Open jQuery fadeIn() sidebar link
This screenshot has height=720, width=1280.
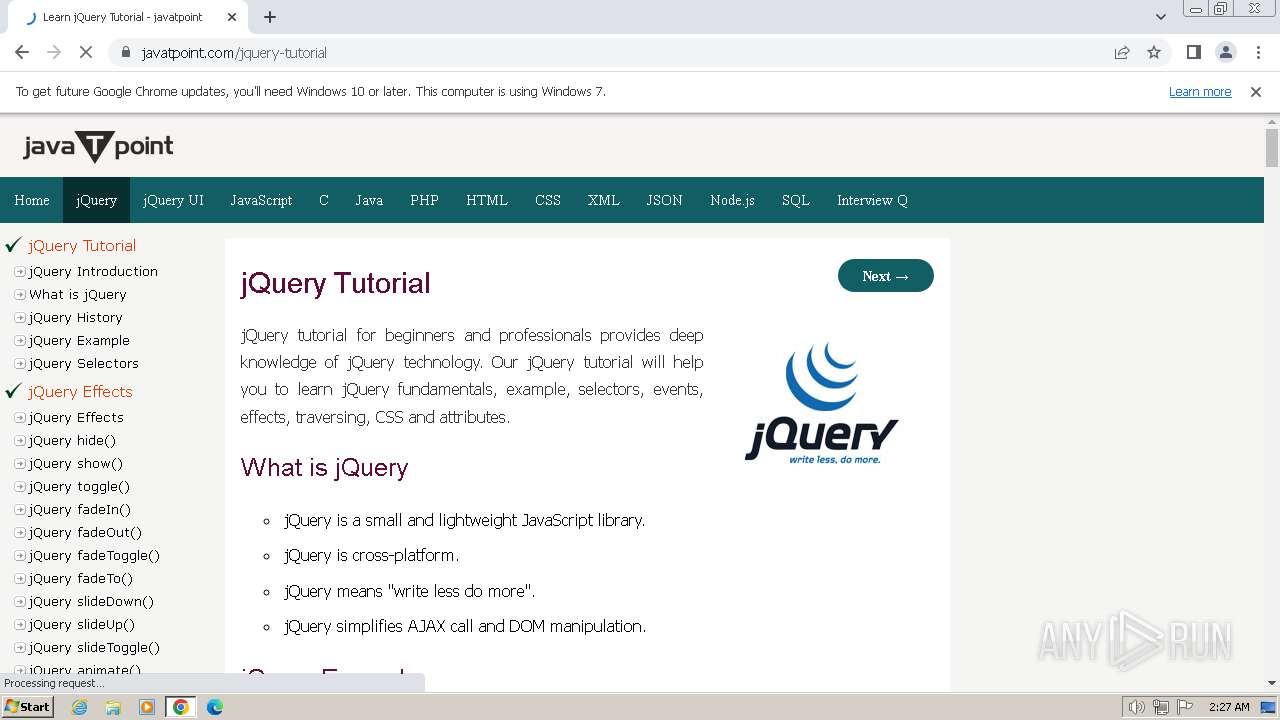click(80, 509)
